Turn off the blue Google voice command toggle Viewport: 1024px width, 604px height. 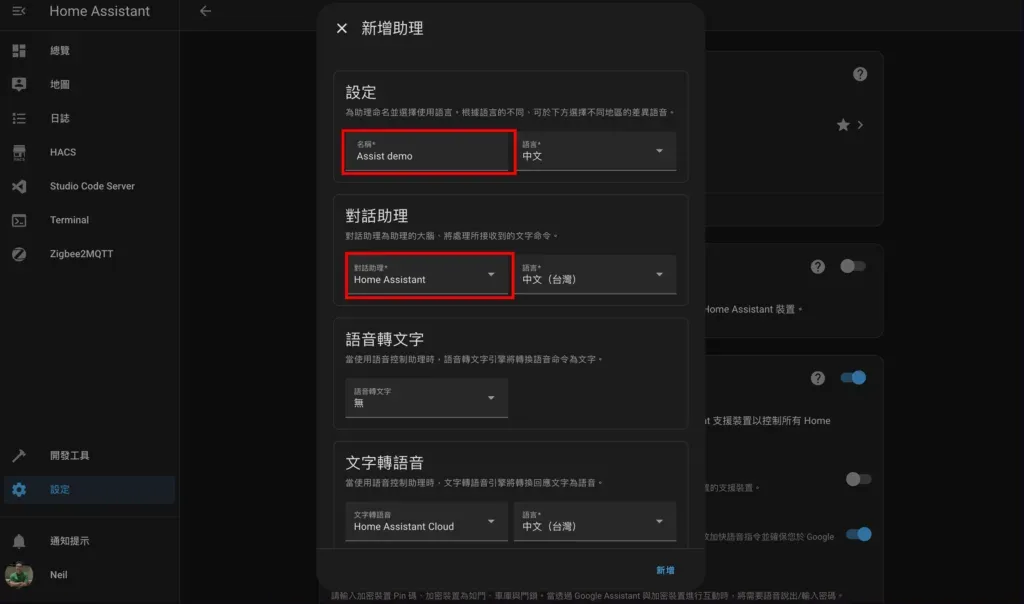[856, 536]
